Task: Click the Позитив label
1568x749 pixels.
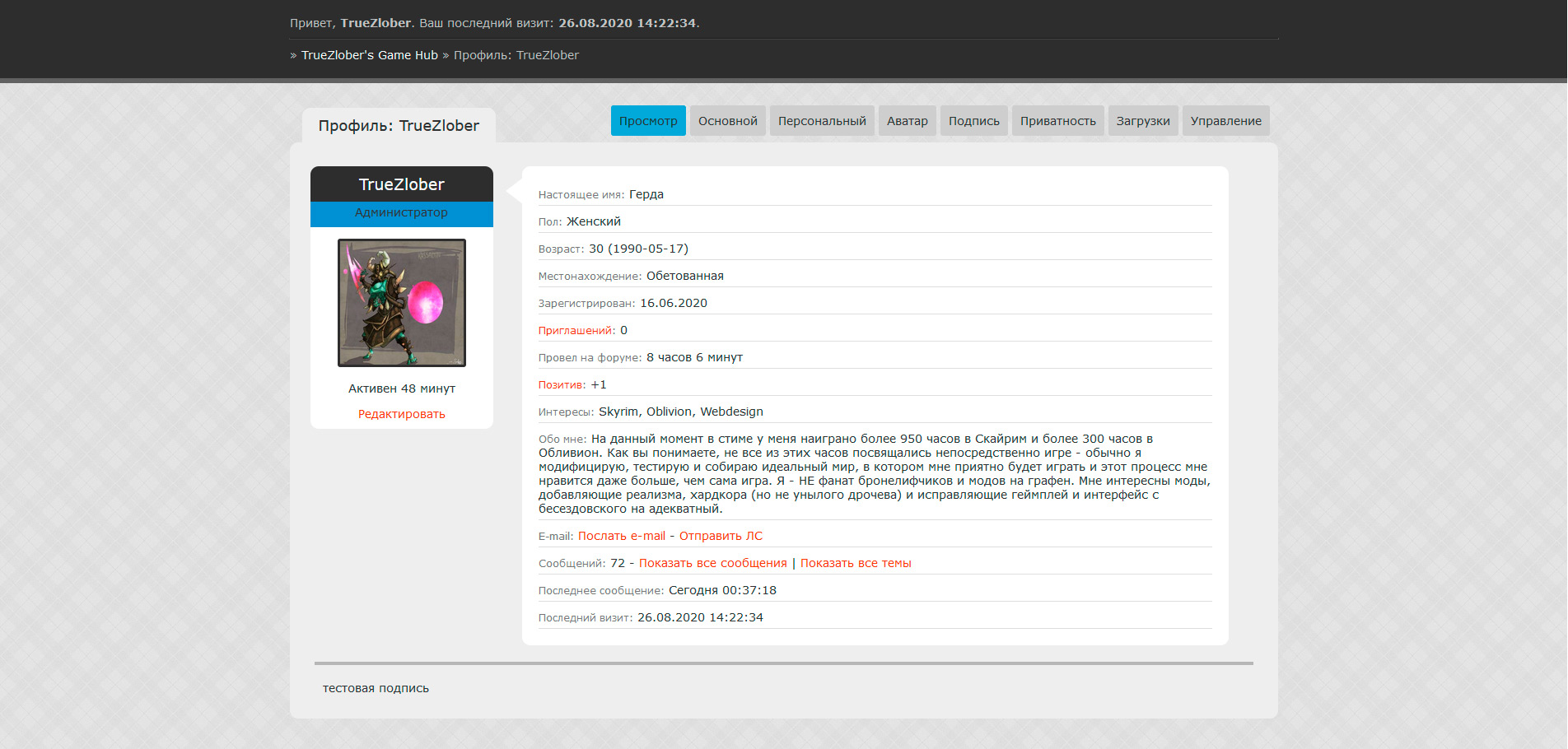Action: (x=562, y=384)
